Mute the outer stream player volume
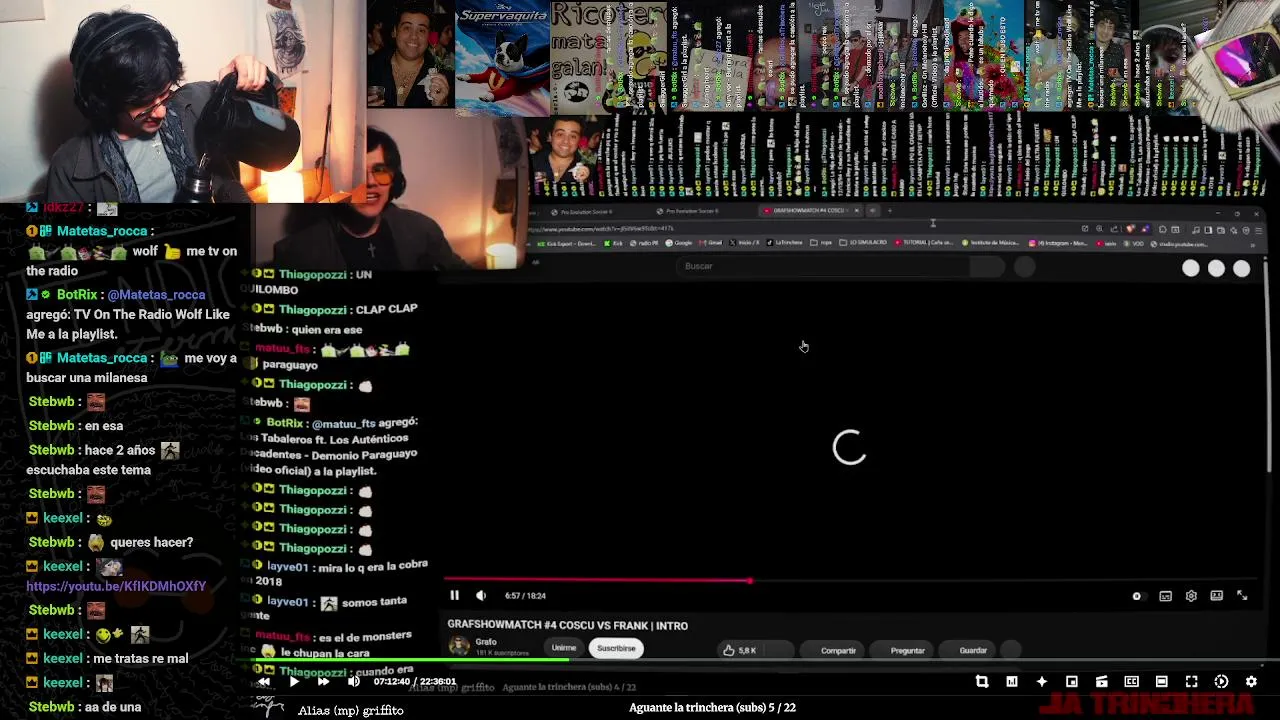1280x720 pixels. (353, 682)
